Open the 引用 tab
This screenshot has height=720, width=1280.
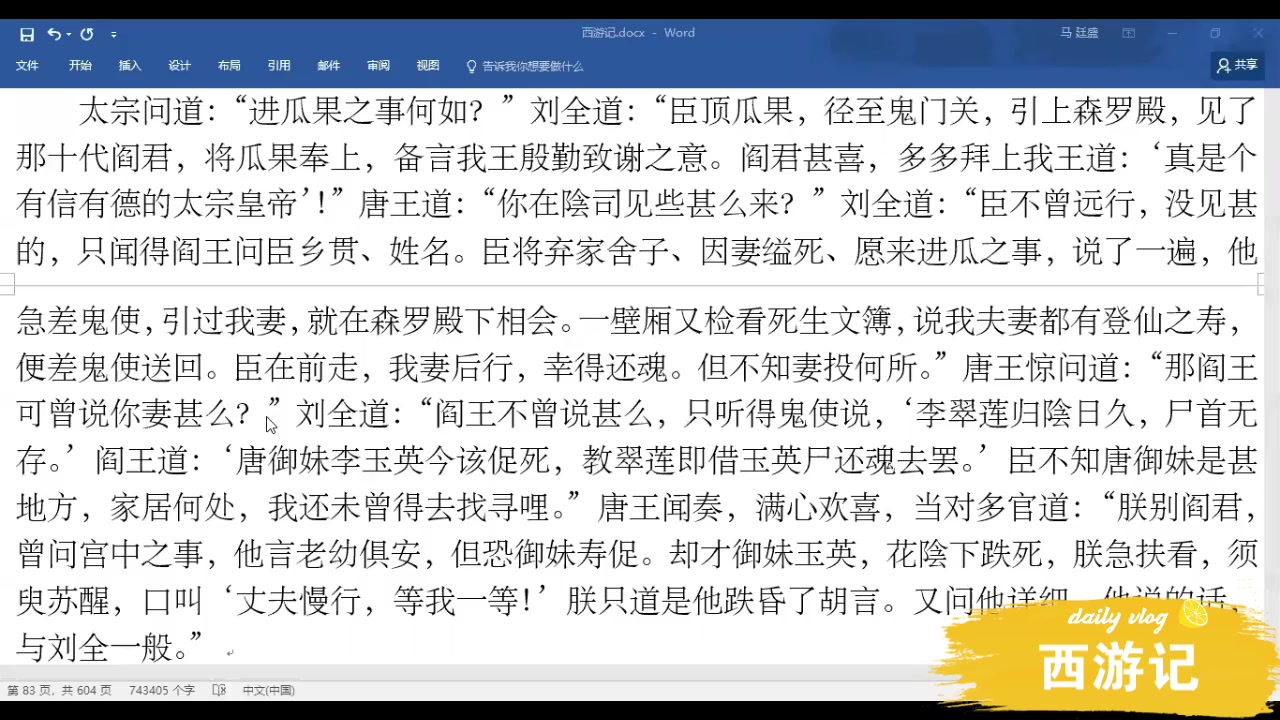tap(279, 66)
